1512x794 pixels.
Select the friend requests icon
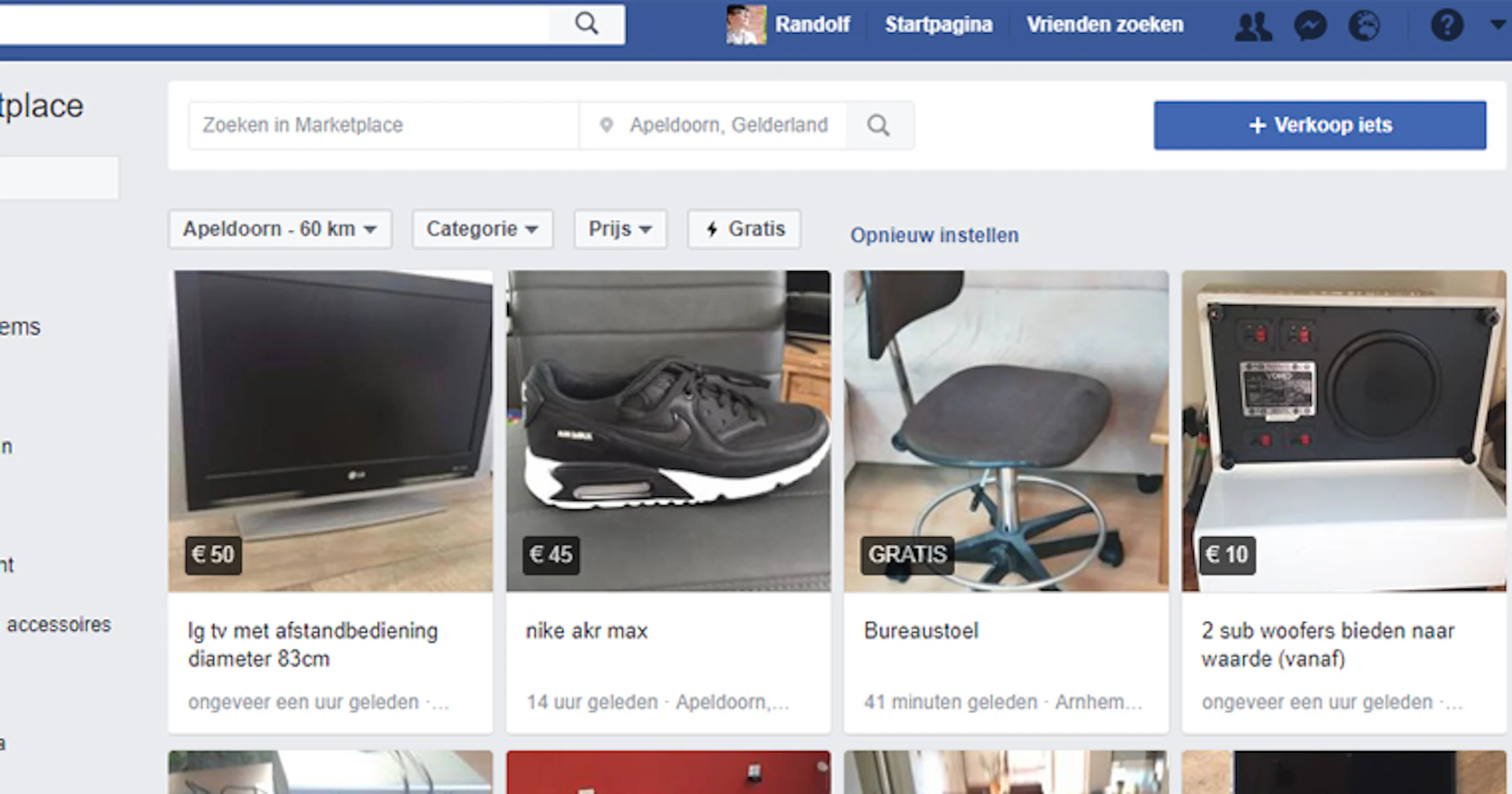coord(1254,25)
